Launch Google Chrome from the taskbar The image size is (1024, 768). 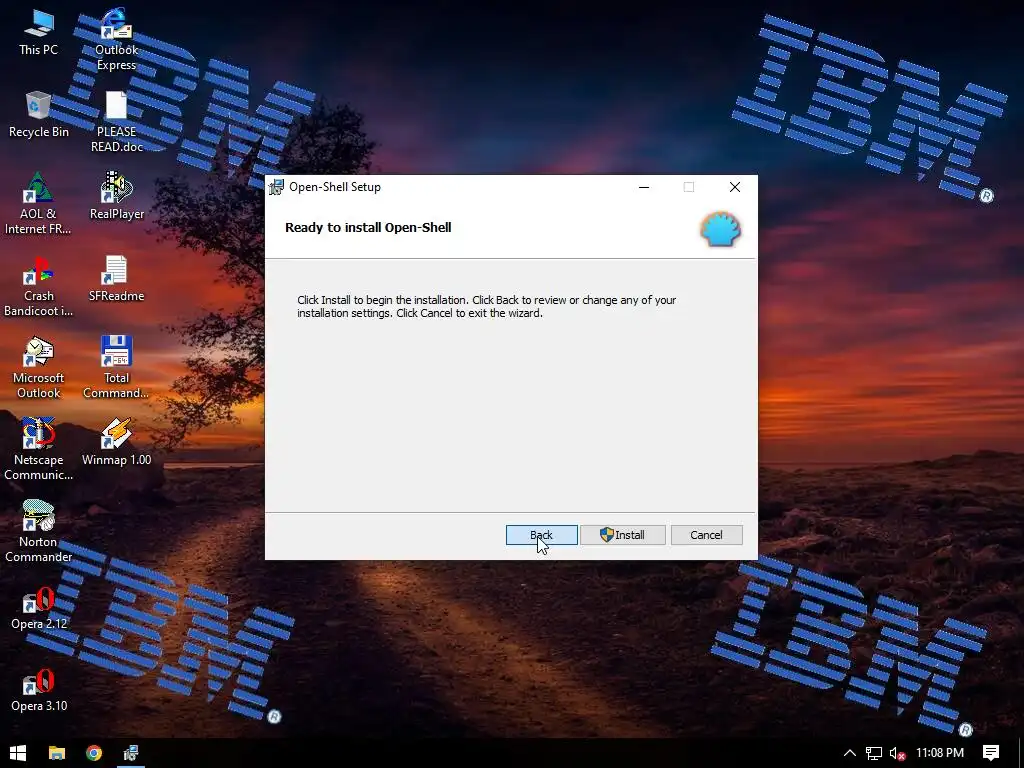pyautogui.click(x=94, y=753)
